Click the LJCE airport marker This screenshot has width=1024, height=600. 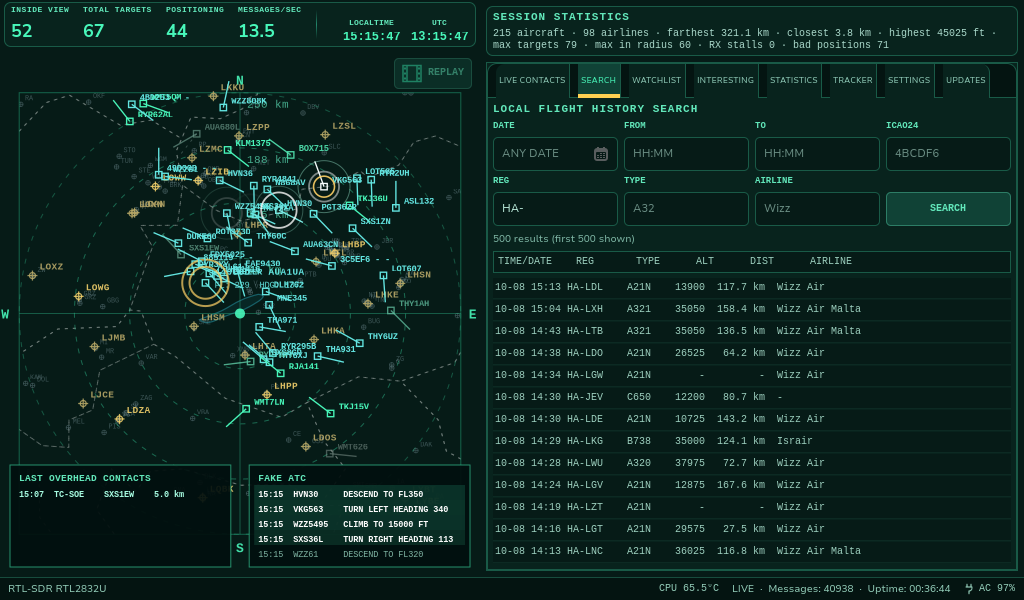(83, 403)
